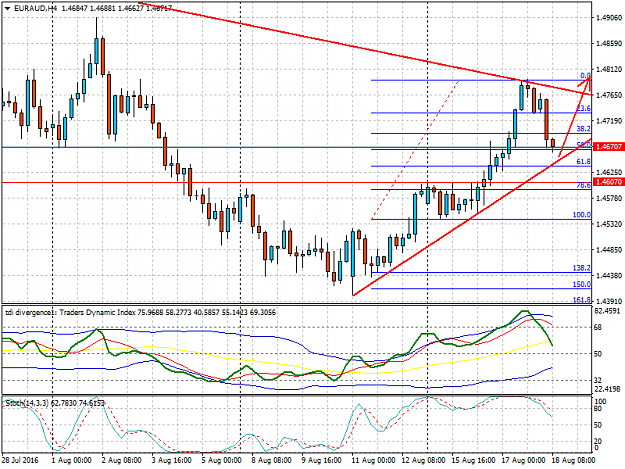
Task: Click the 12 Aug 08:00 time label
Action: [x=423, y=460]
